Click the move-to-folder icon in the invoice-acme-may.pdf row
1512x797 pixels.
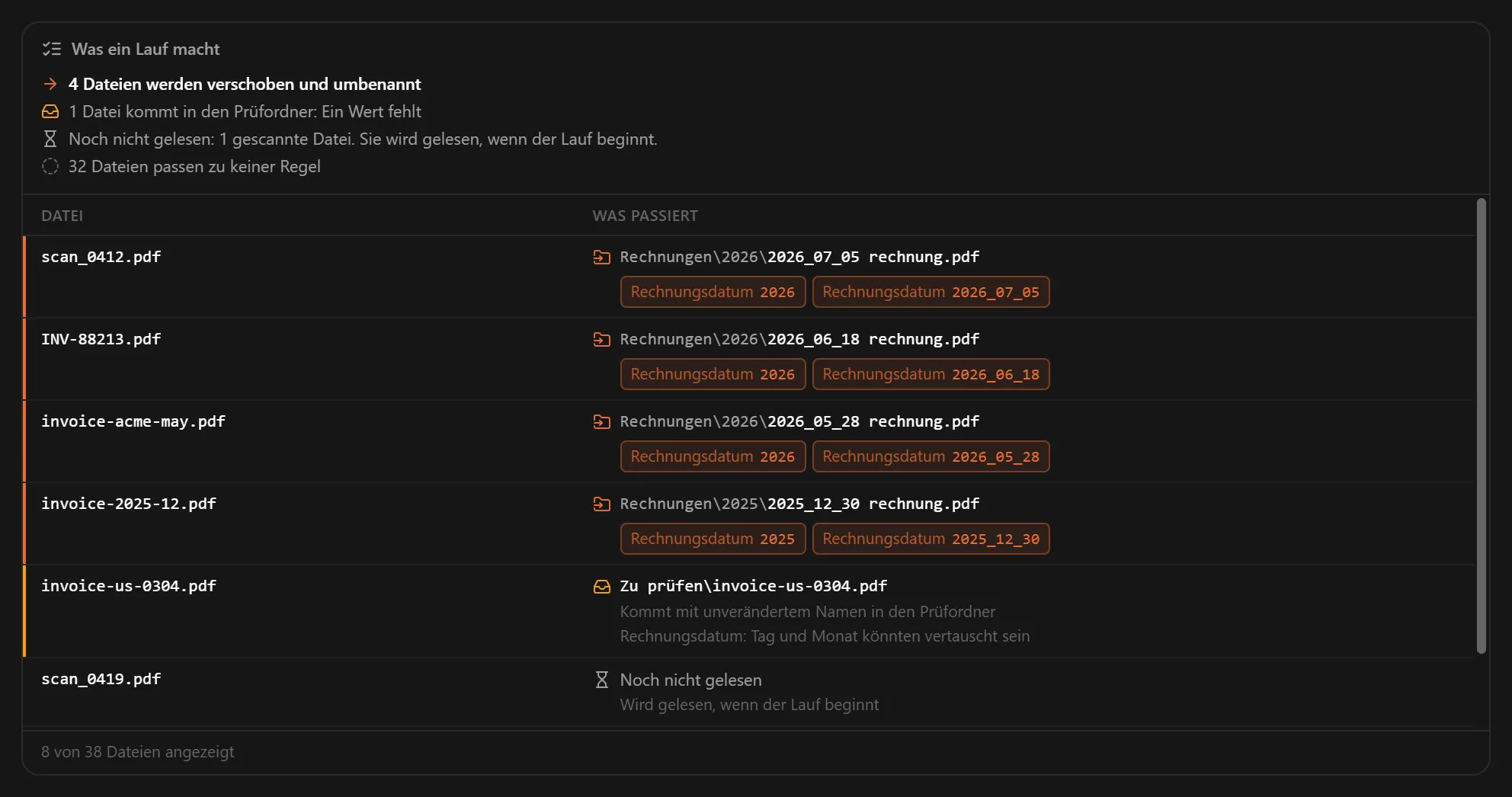(602, 421)
